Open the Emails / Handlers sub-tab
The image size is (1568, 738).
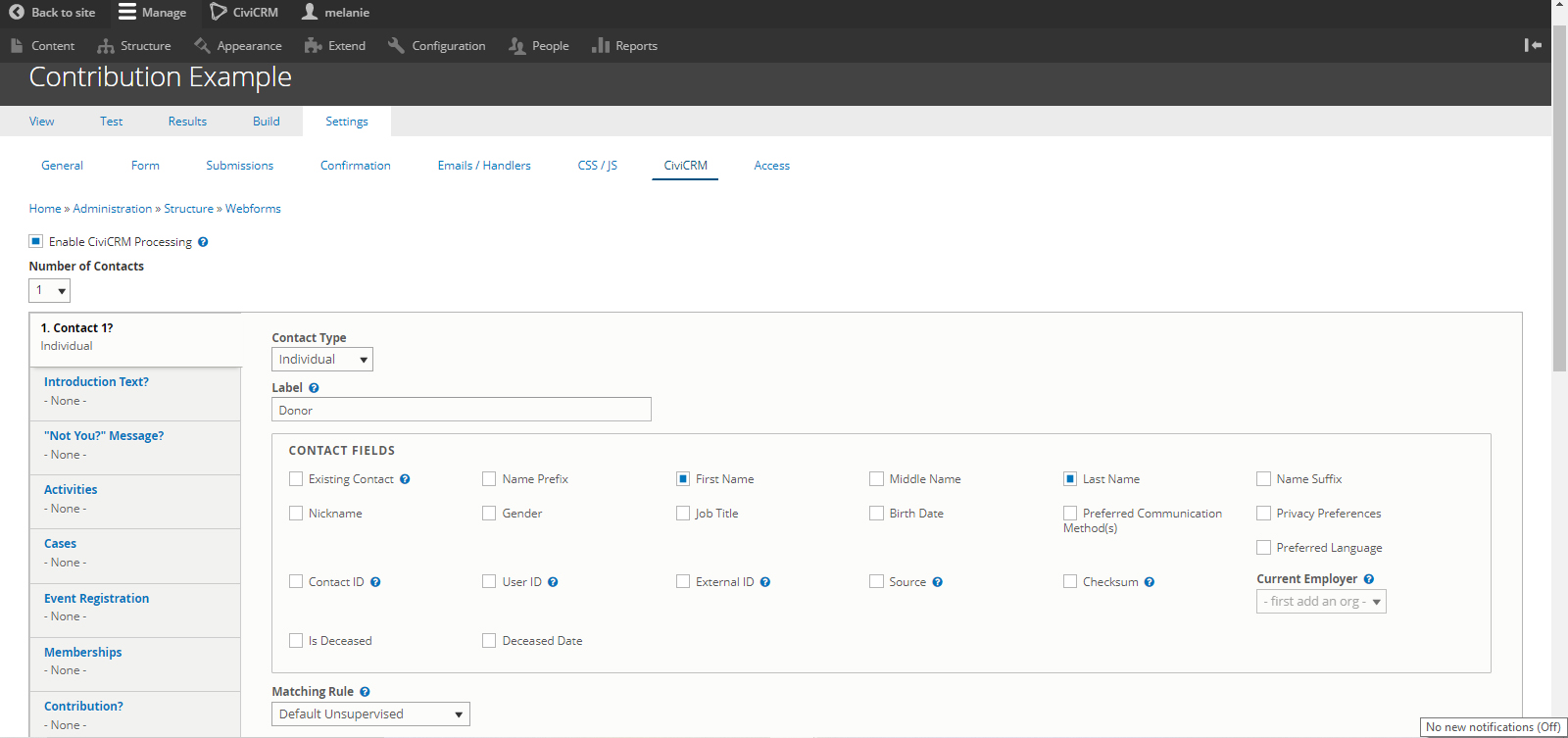point(484,166)
